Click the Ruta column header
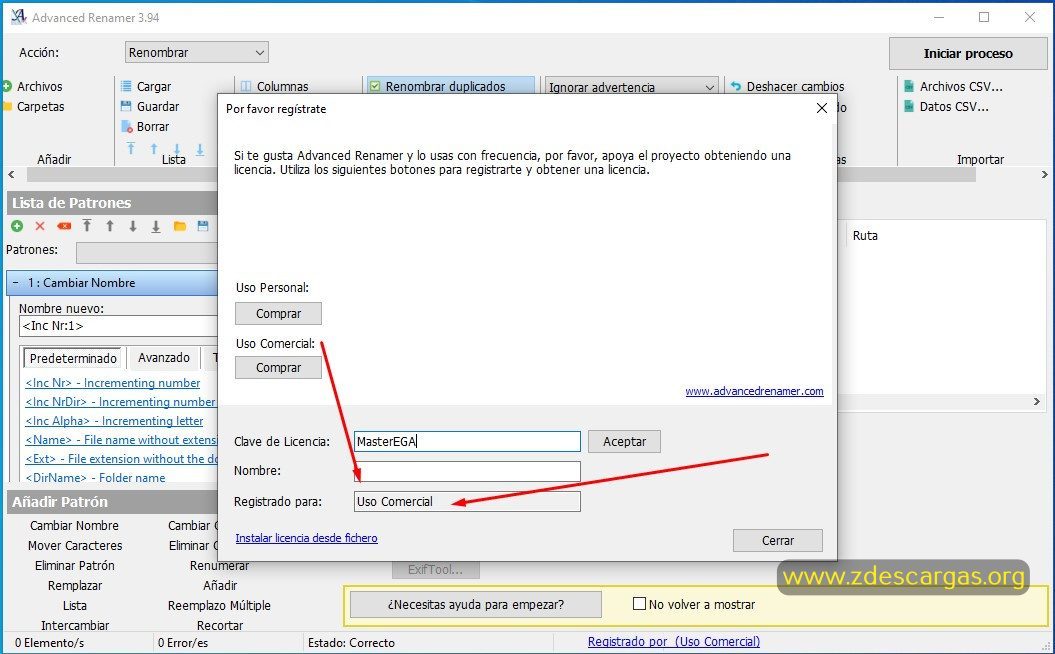The width and height of the screenshot is (1055, 654). click(x=865, y=235)
